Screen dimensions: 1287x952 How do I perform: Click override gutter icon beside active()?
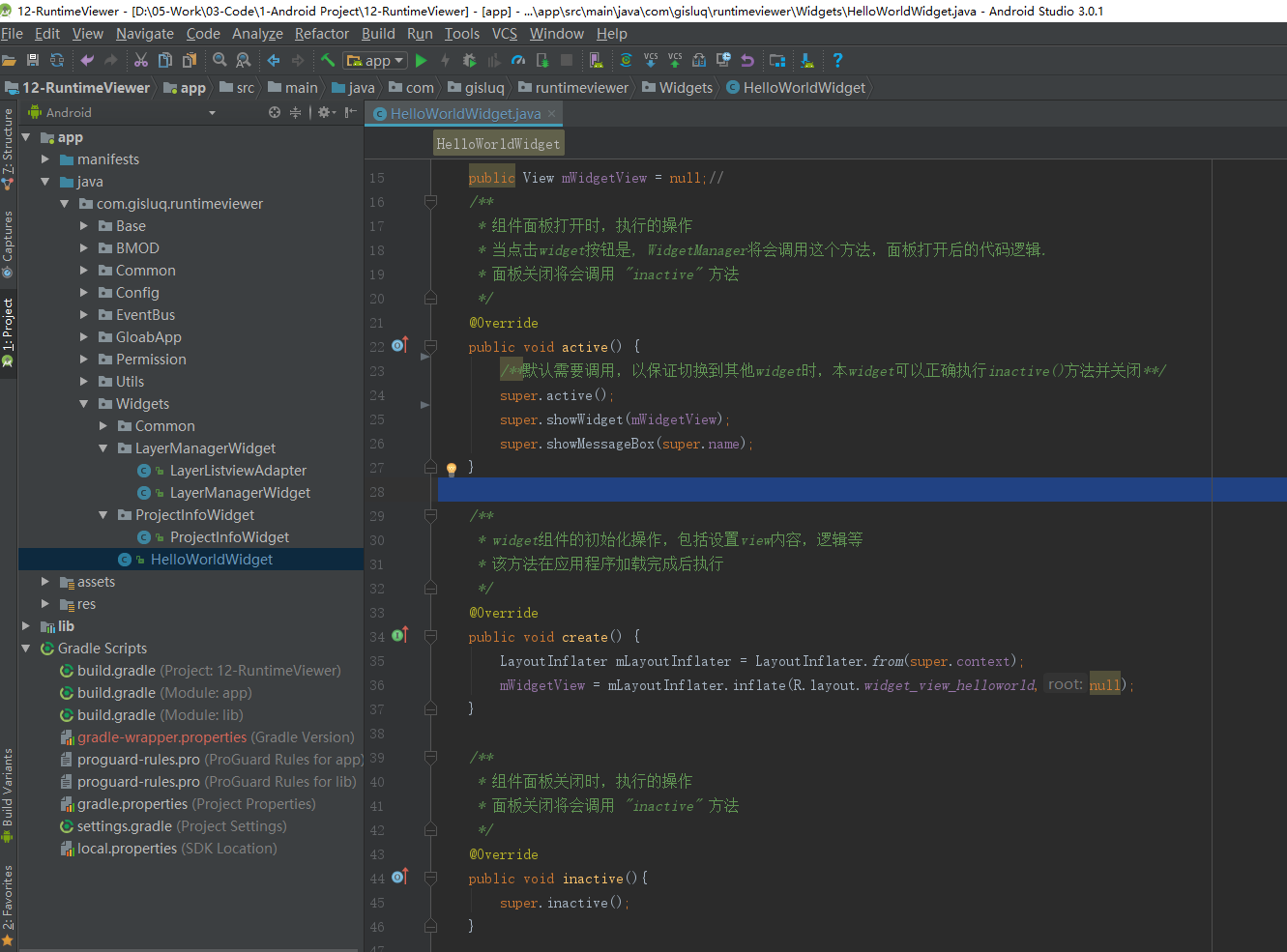pyautogui.click(x=400, y=345)
